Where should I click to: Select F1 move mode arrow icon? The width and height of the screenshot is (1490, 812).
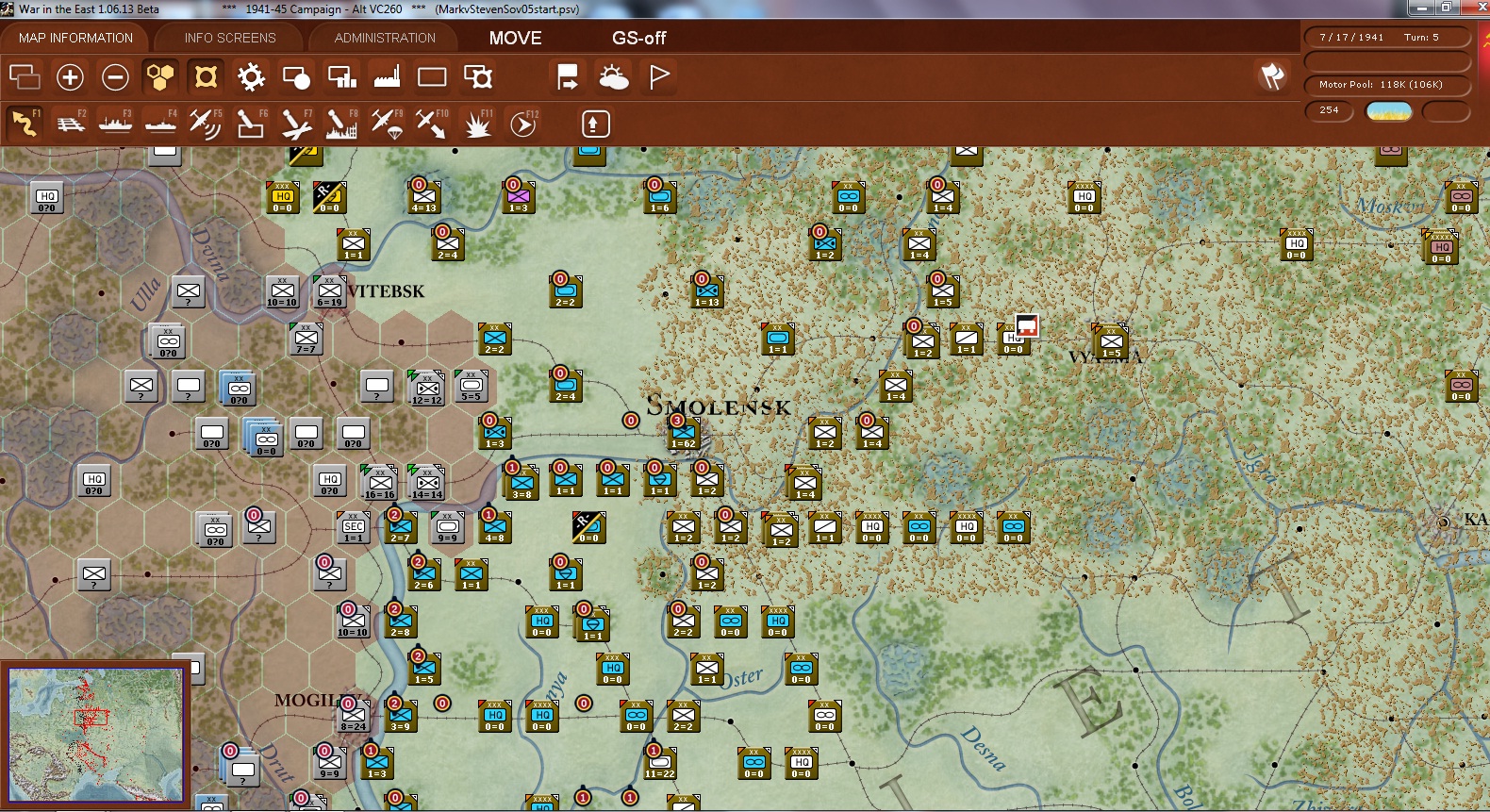pos(25,124)
